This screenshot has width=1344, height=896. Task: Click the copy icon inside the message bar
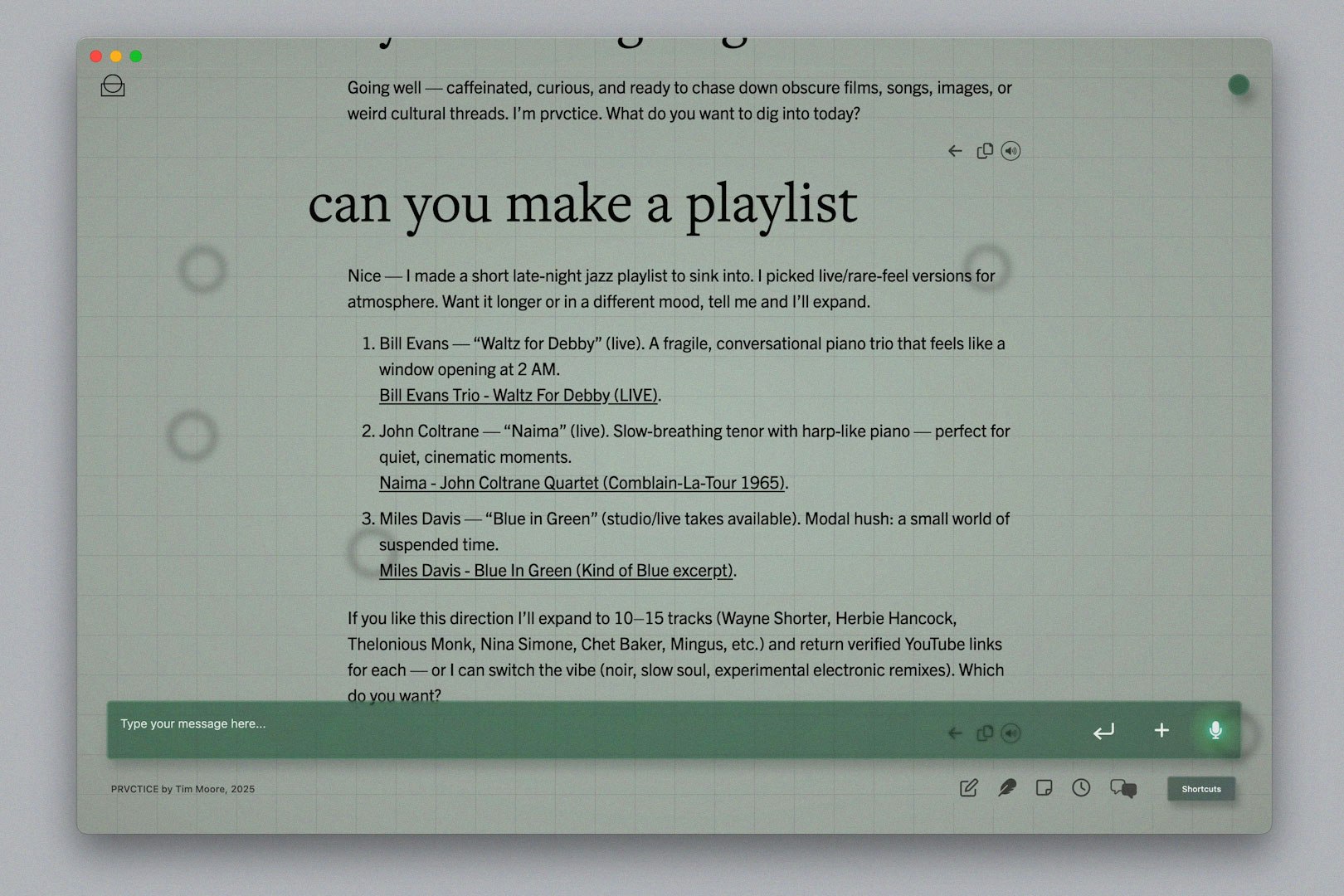click(985, 733)
